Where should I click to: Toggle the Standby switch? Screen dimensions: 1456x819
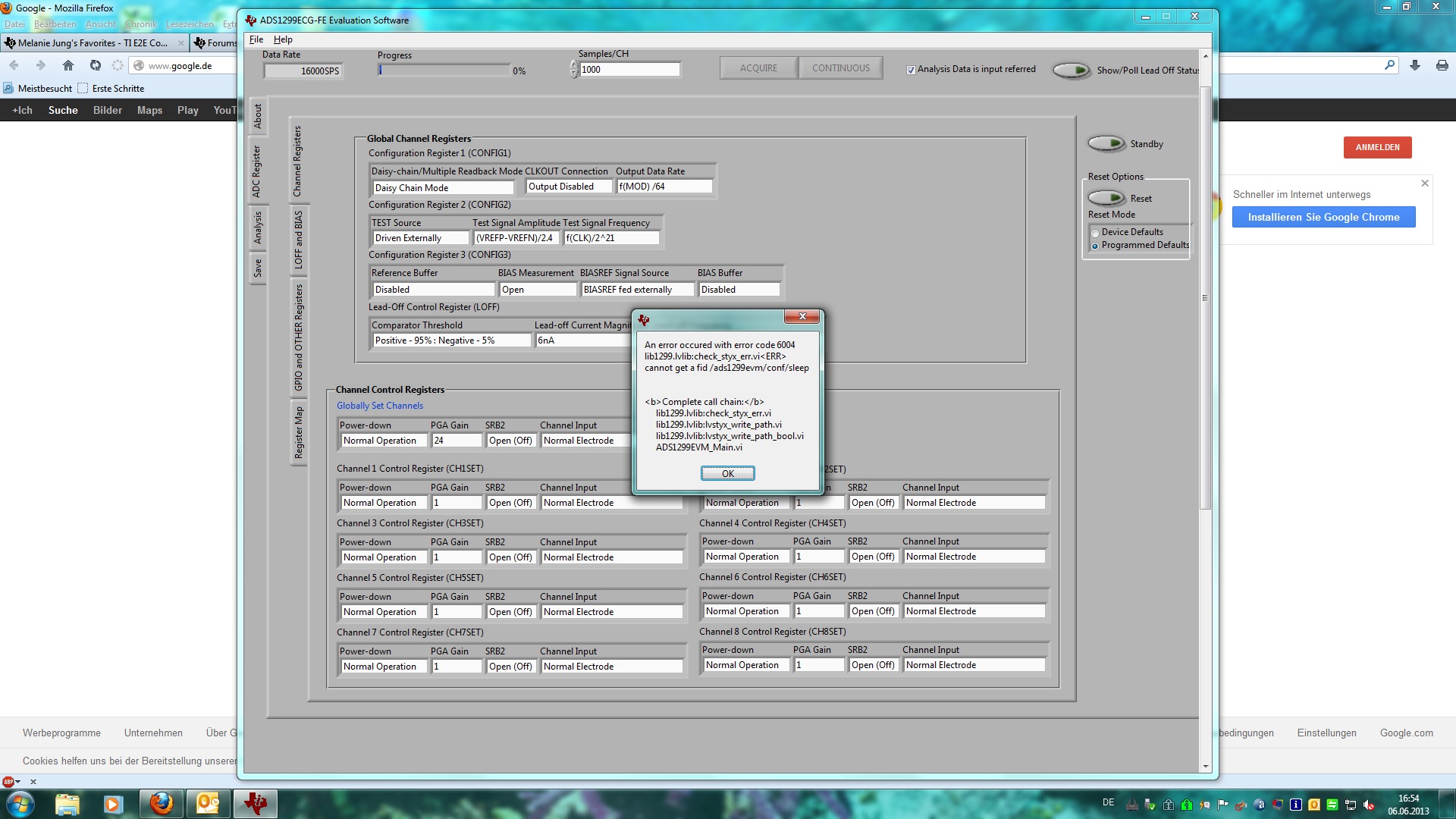[1106, 143]
